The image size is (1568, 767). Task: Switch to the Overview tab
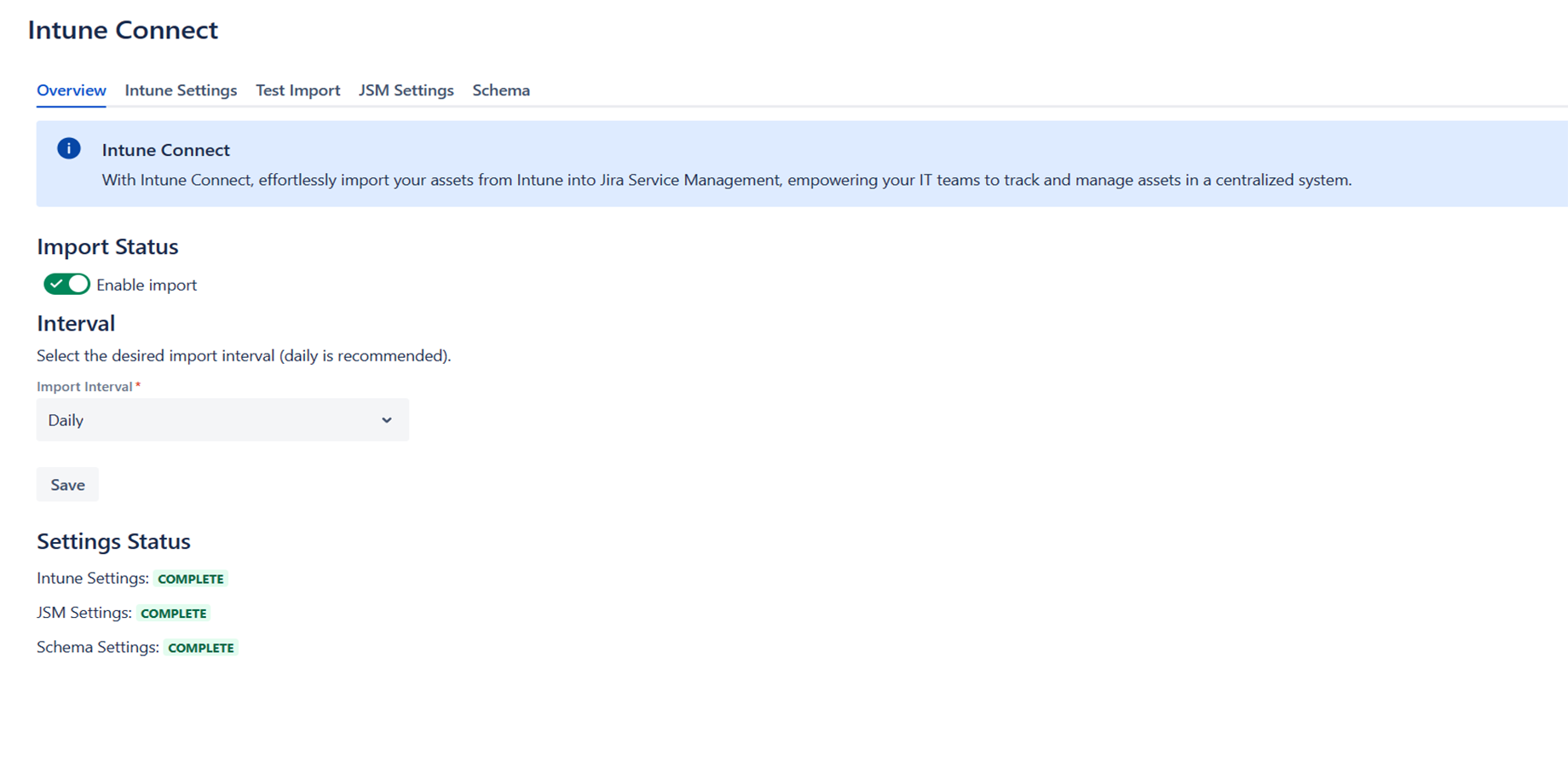(72, 90)
